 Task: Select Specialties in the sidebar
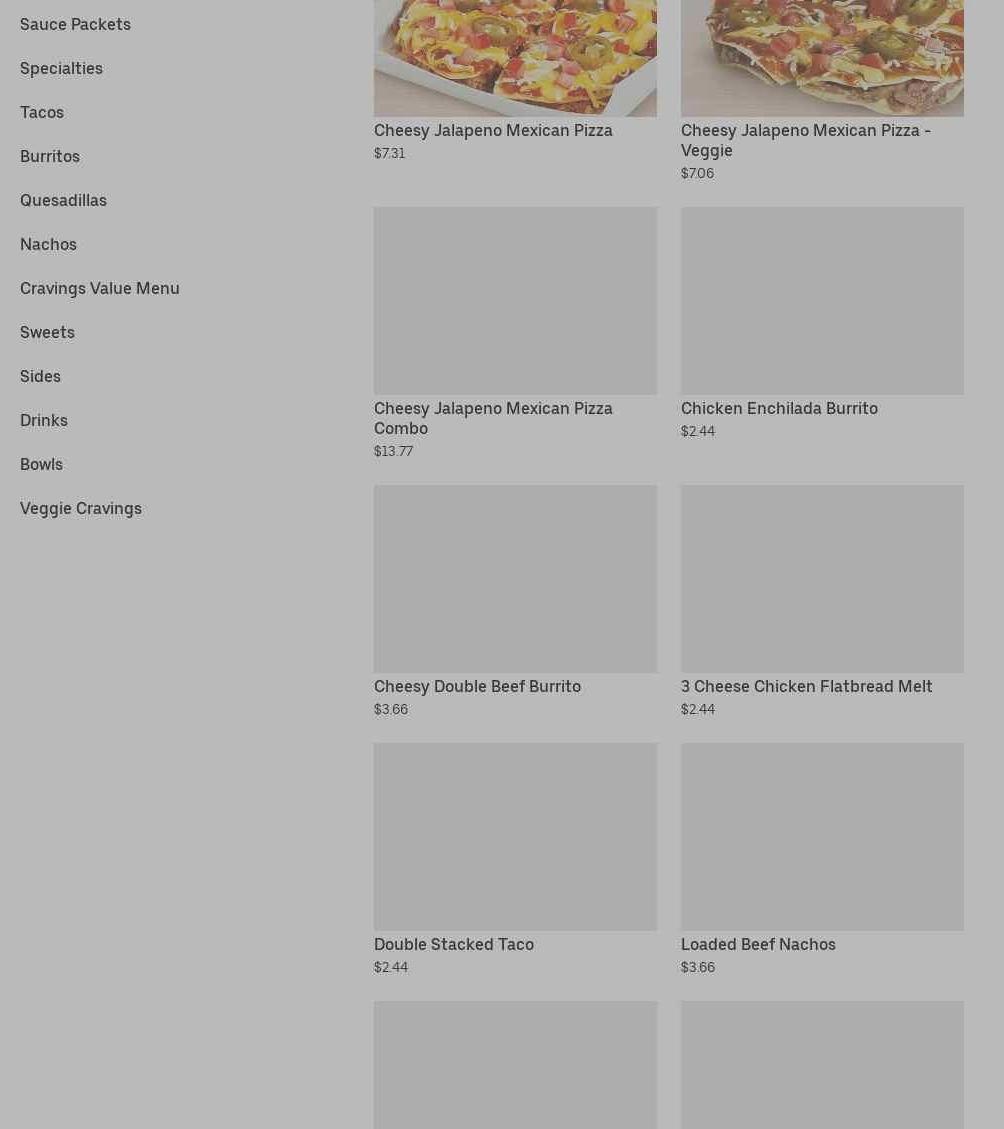coord(61,68)
